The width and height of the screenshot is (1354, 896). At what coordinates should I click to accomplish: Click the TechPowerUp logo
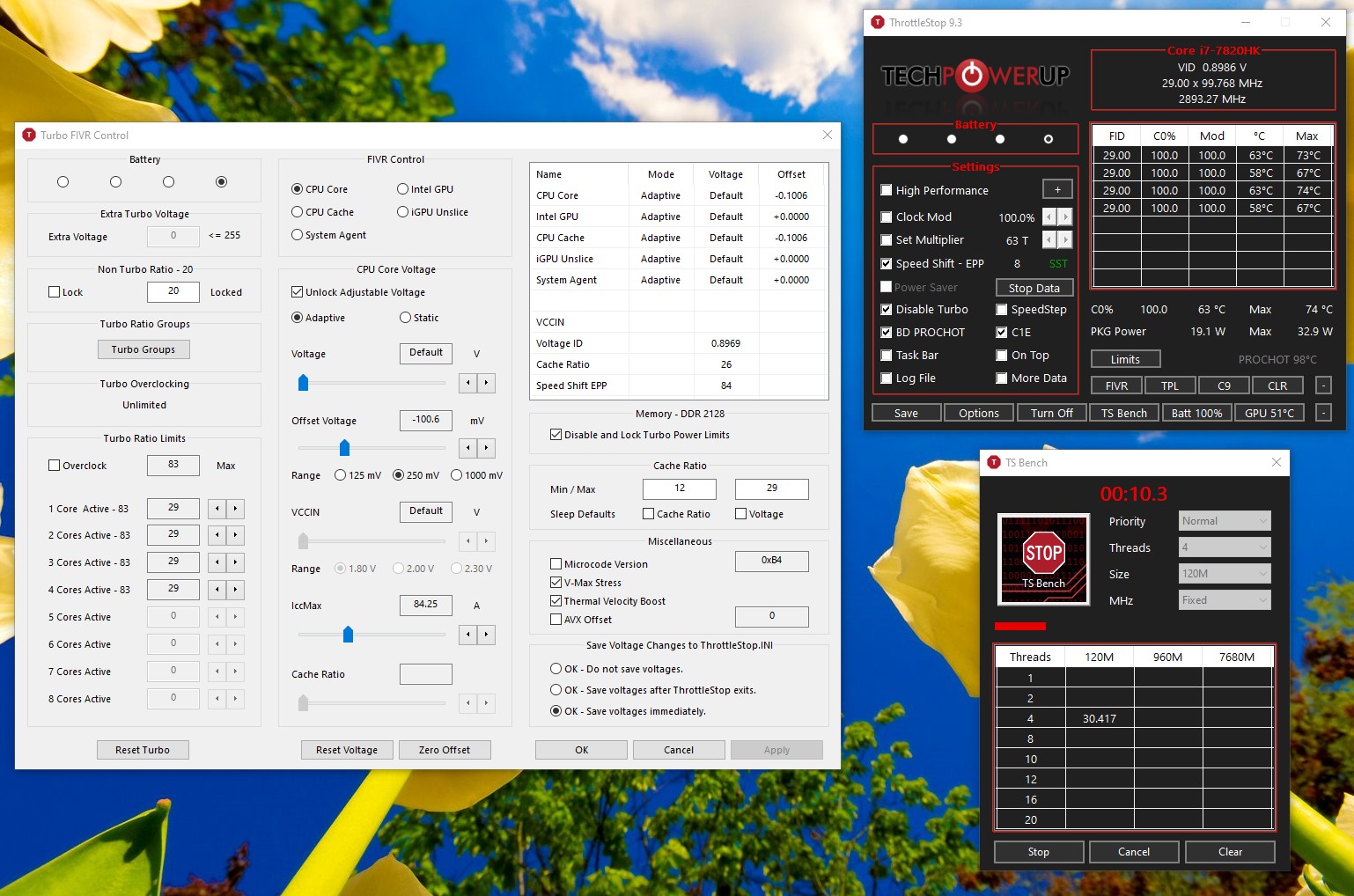[x=975, y=77]
